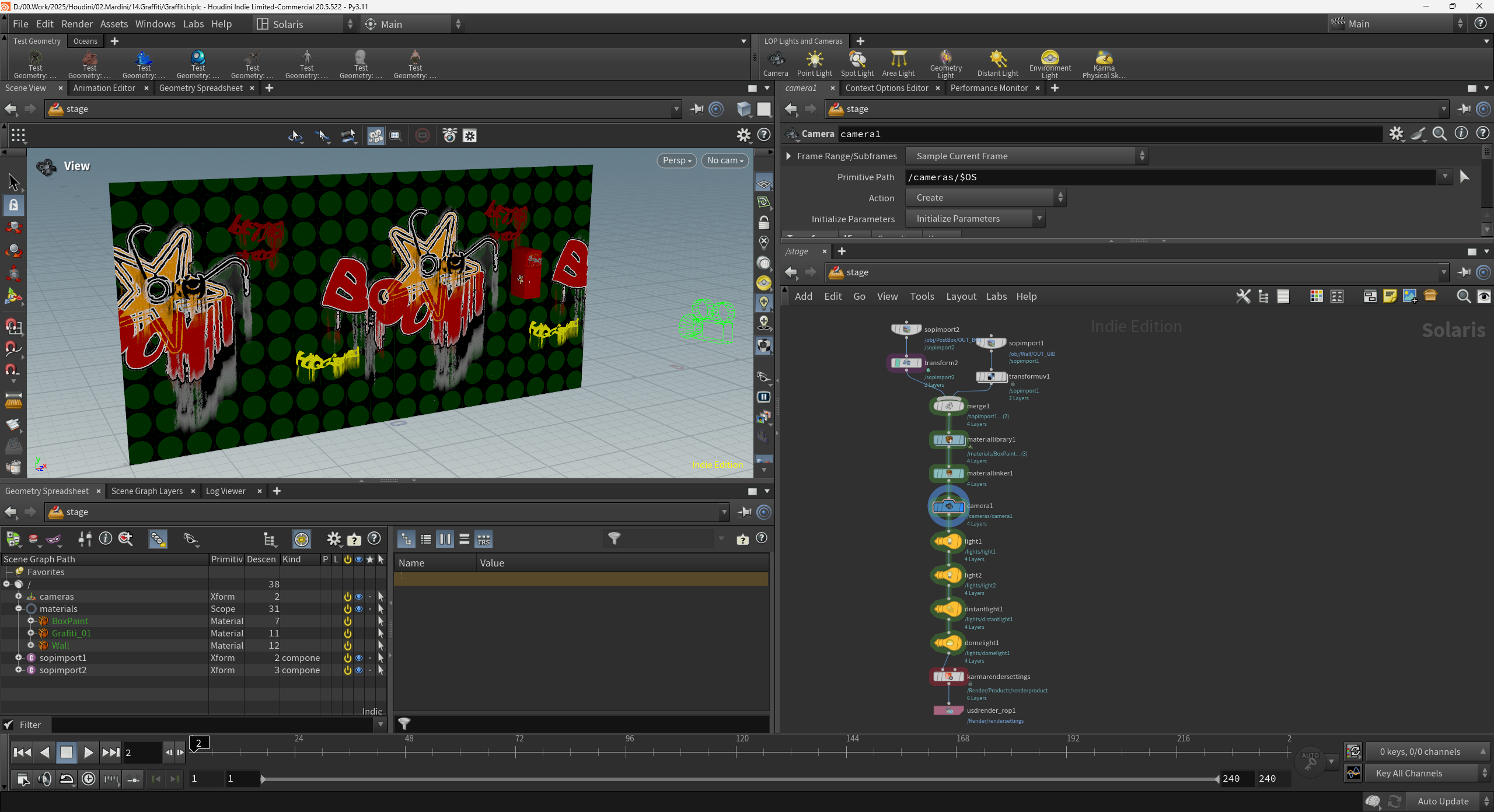Open the Assets menu
This screenshot has width=1494, height=812.
pos(114,24)
